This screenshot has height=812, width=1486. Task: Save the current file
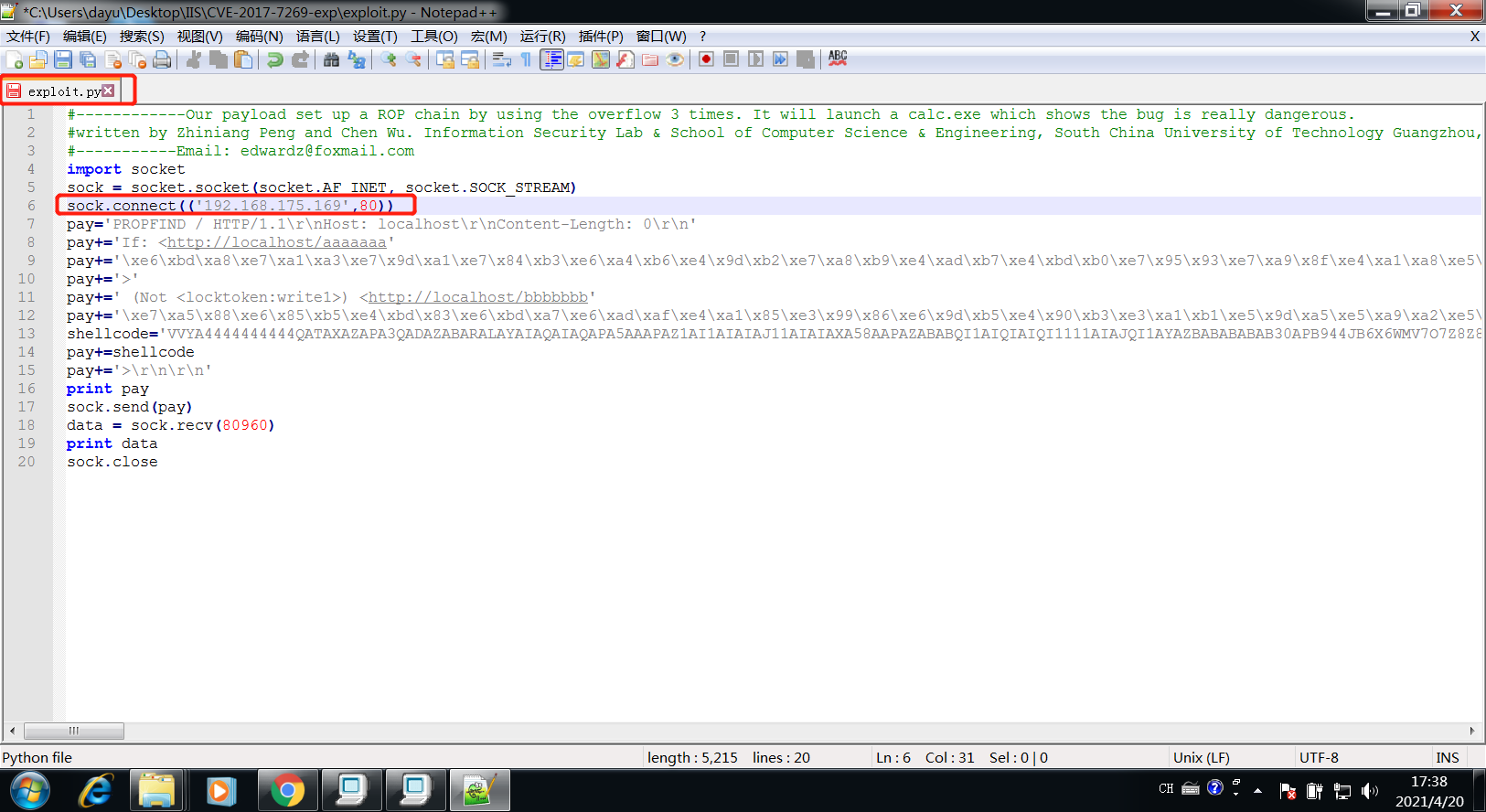63,59
